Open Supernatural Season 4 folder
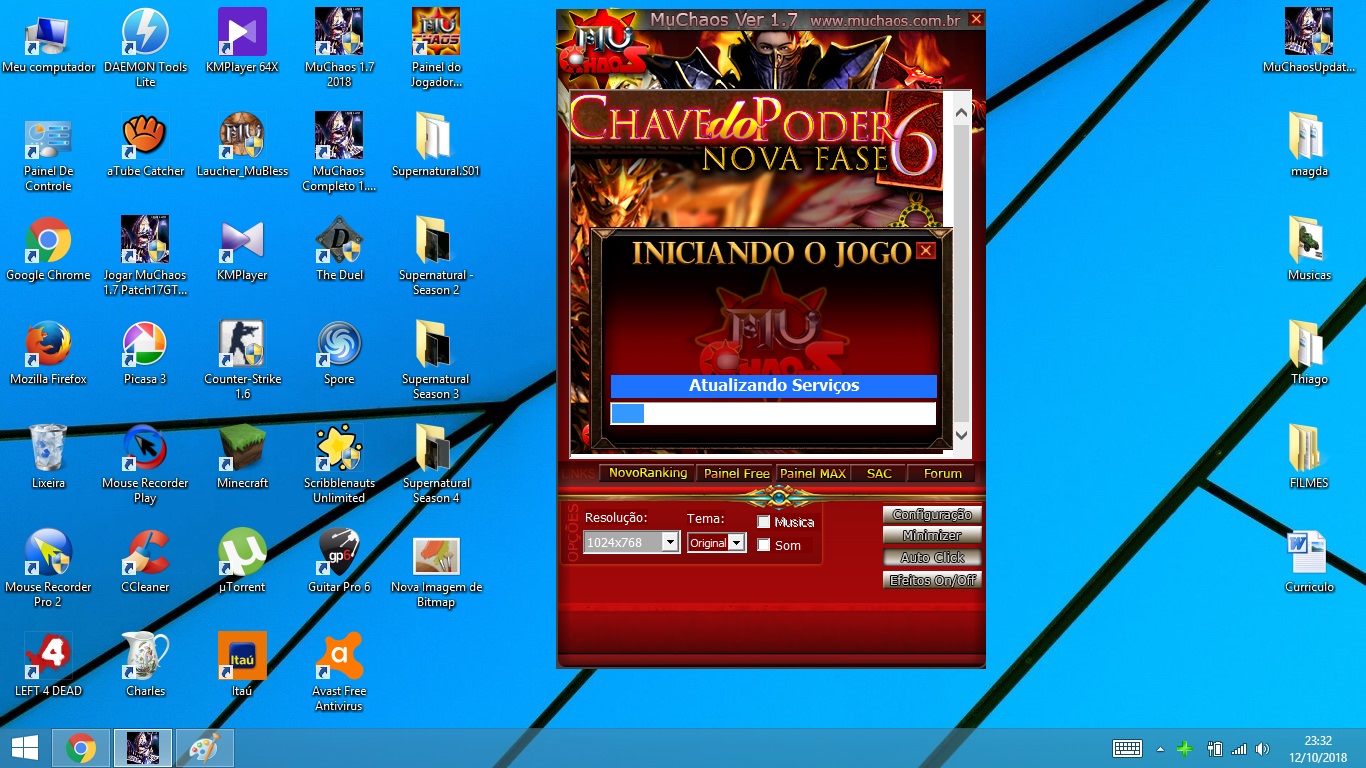Viewport: 1366px width, 768px height. tap(436, 464)
